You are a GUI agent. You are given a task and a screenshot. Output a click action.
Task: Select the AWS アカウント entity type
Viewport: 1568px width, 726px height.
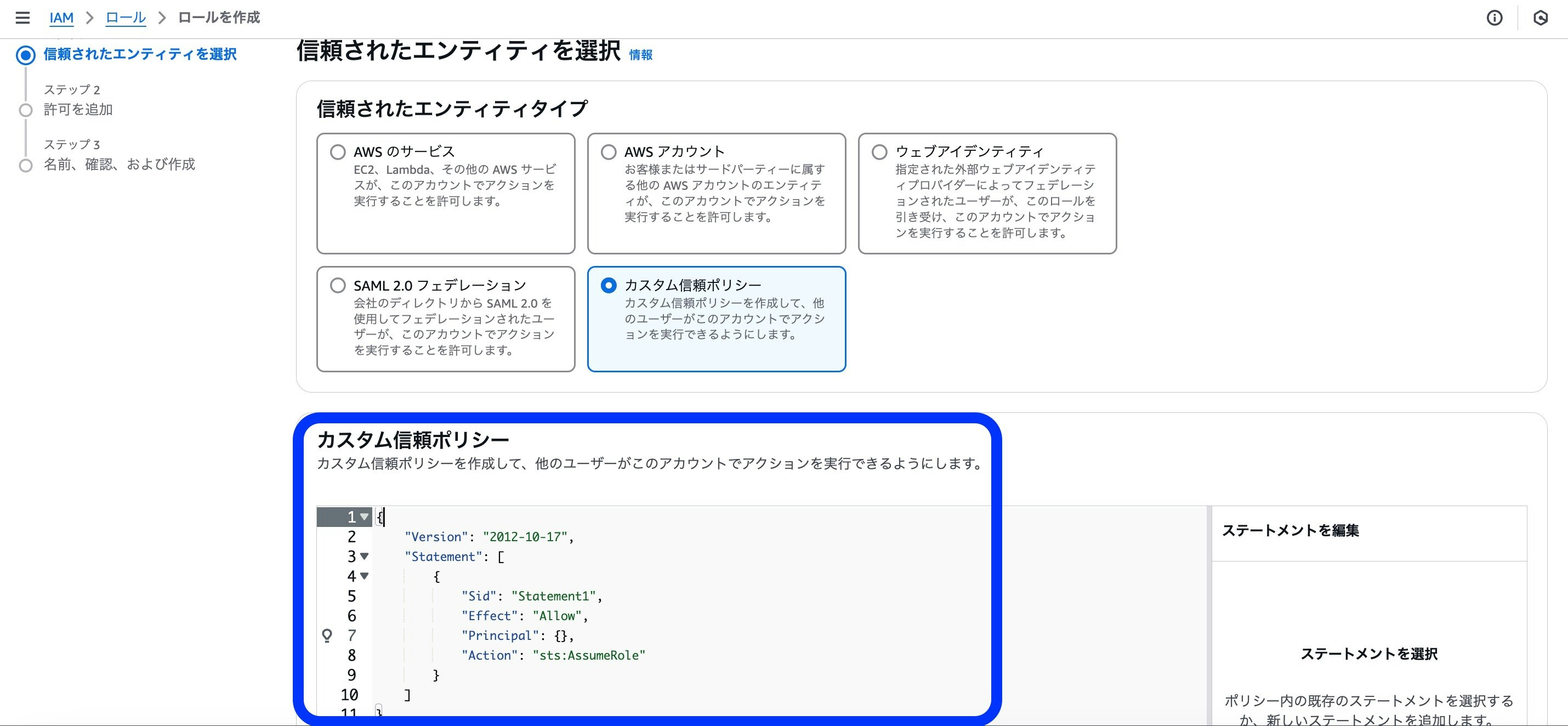point(609,152)
